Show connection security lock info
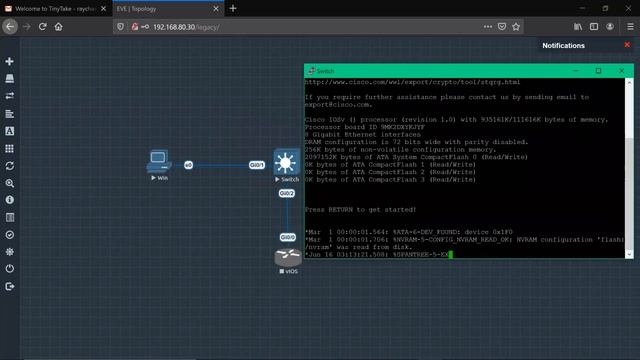 pos(135,27)
